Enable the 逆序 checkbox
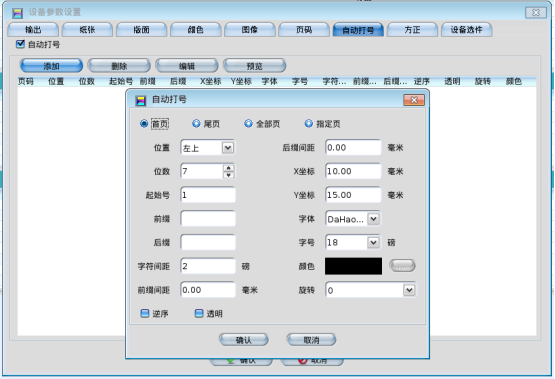This screenshot has width=555, height=379. click(x=145, y=313)
